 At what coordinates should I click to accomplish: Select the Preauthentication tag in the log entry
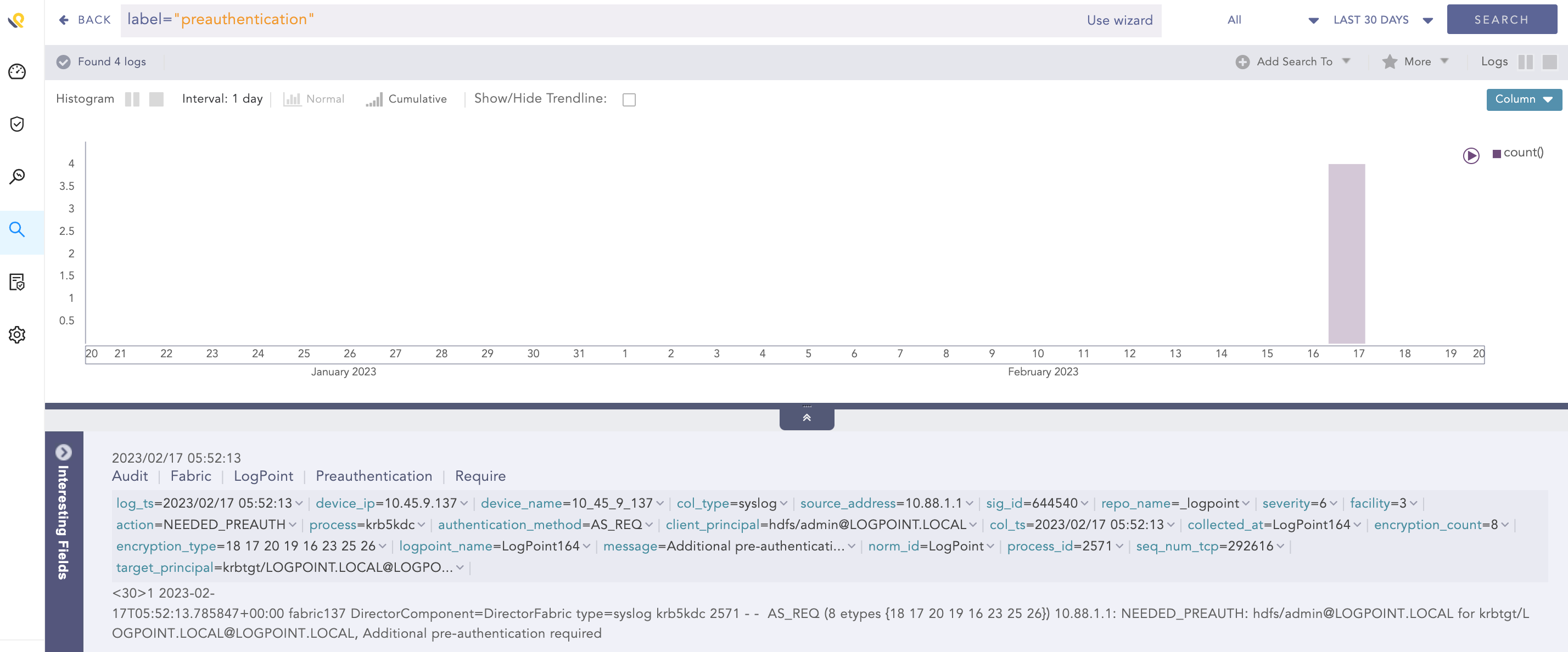[373, 476]
